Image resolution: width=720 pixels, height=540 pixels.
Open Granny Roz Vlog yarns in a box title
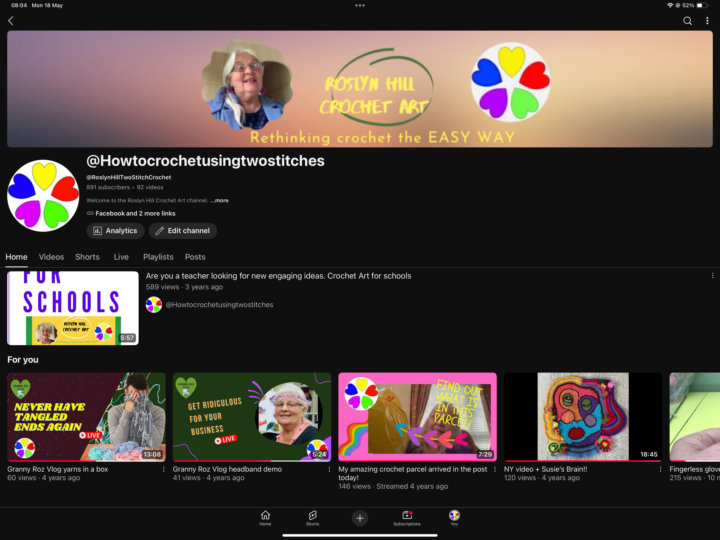click(x=58, y=469)
